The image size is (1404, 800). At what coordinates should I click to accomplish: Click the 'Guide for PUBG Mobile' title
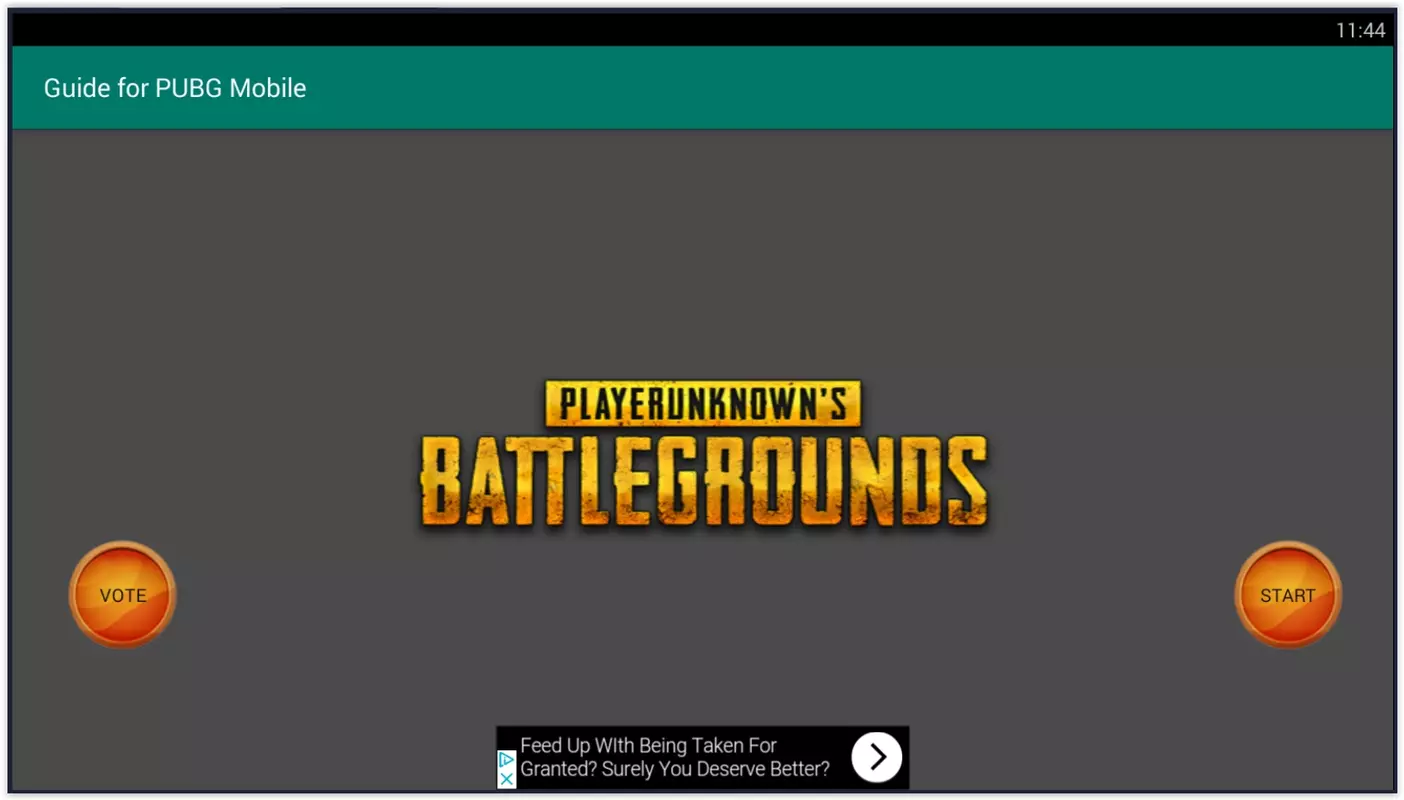[x=175, y=88]
